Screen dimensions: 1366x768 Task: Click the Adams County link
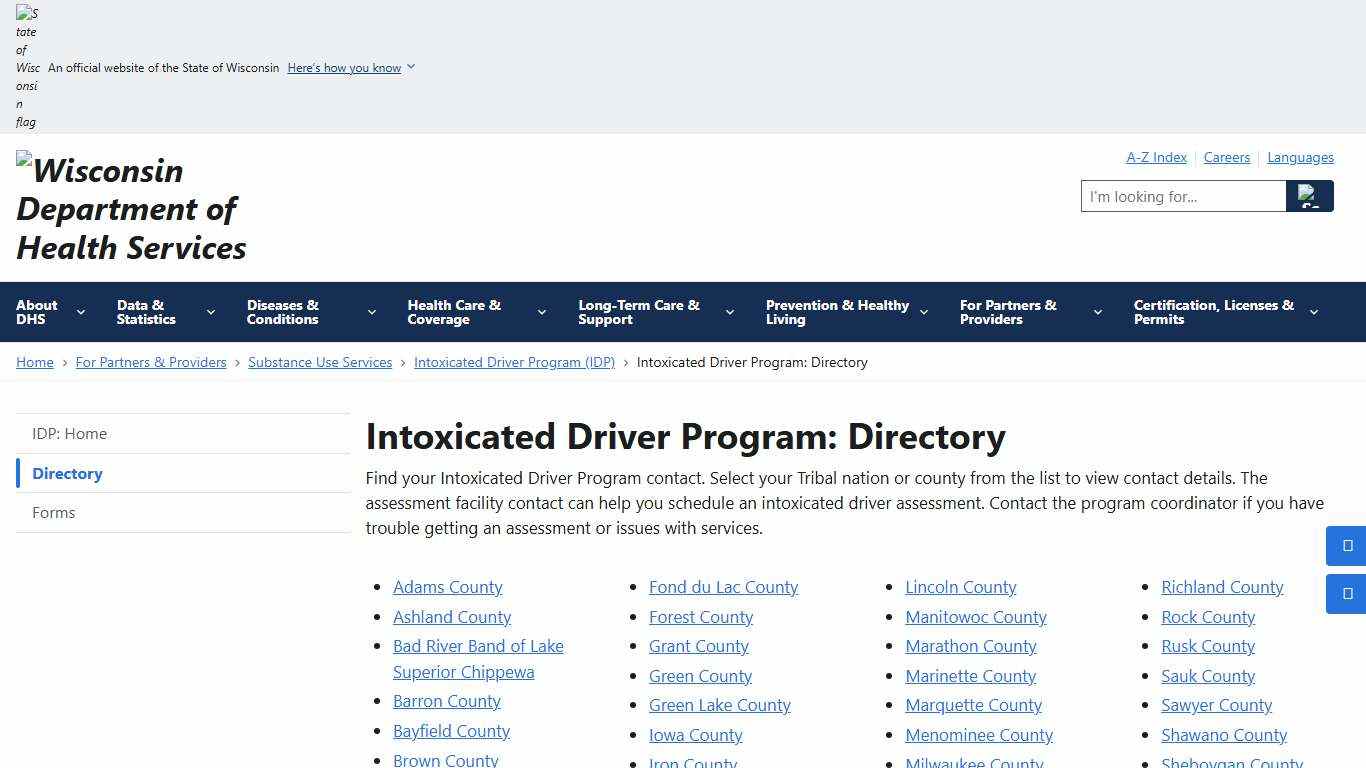click(x=447, y=587)
